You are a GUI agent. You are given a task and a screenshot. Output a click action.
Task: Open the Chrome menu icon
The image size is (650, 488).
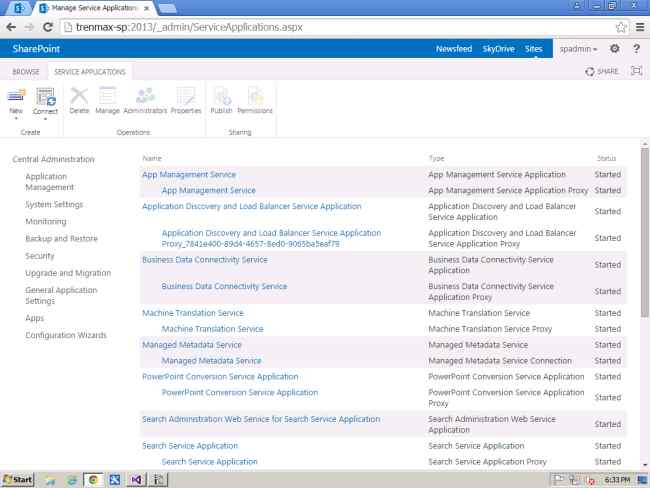[x=640, y=27]
